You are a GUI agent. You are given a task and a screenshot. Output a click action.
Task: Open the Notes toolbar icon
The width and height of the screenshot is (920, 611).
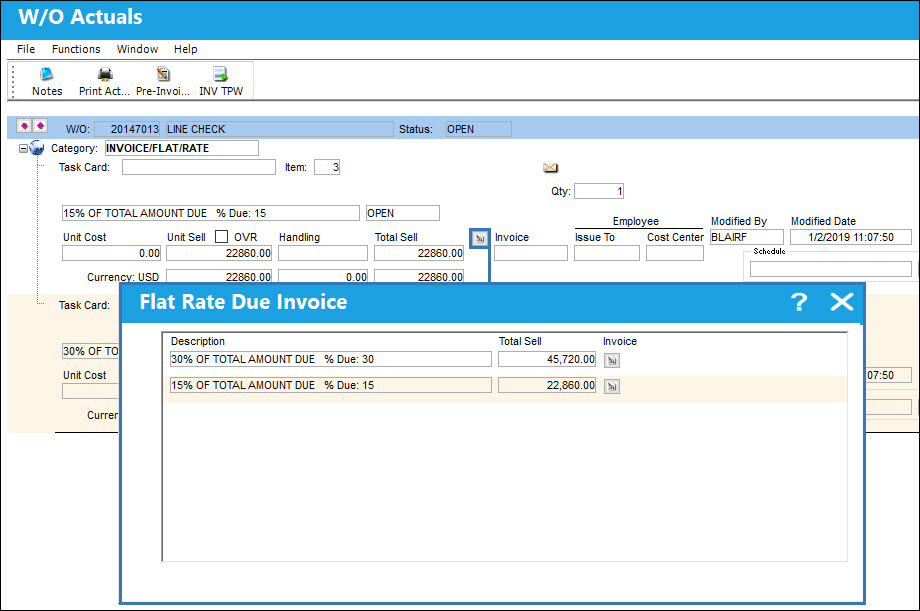[x=46, y=74]
